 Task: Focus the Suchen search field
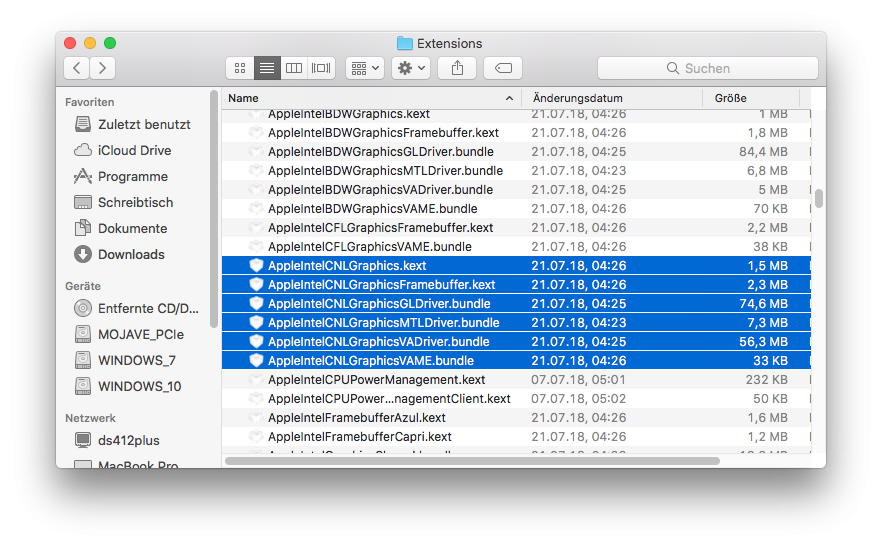pyautogui.click(x=708, y=68)
